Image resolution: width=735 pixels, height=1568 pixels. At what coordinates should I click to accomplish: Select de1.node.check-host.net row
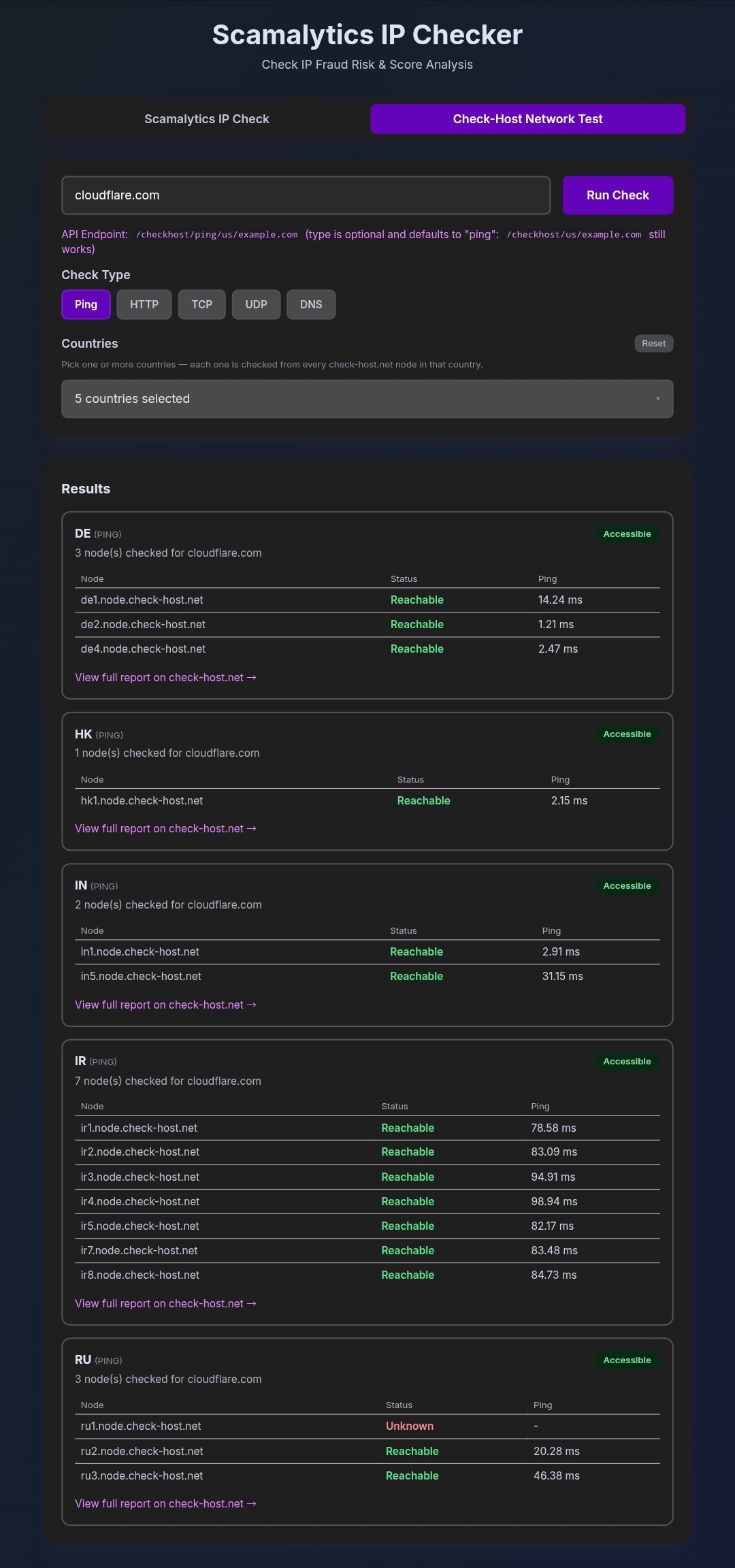pyautogui.click(x=367, y=600)
